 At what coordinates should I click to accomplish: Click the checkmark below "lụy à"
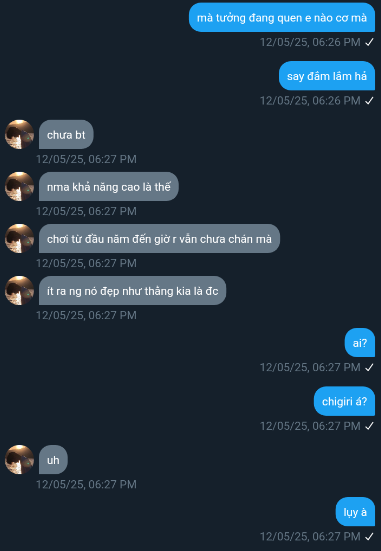(x=369, y=537)
